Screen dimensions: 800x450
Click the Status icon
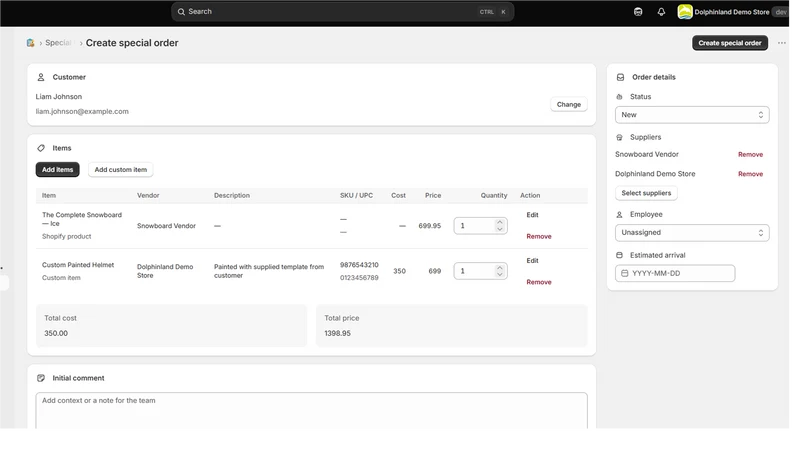tap(619, 96)
